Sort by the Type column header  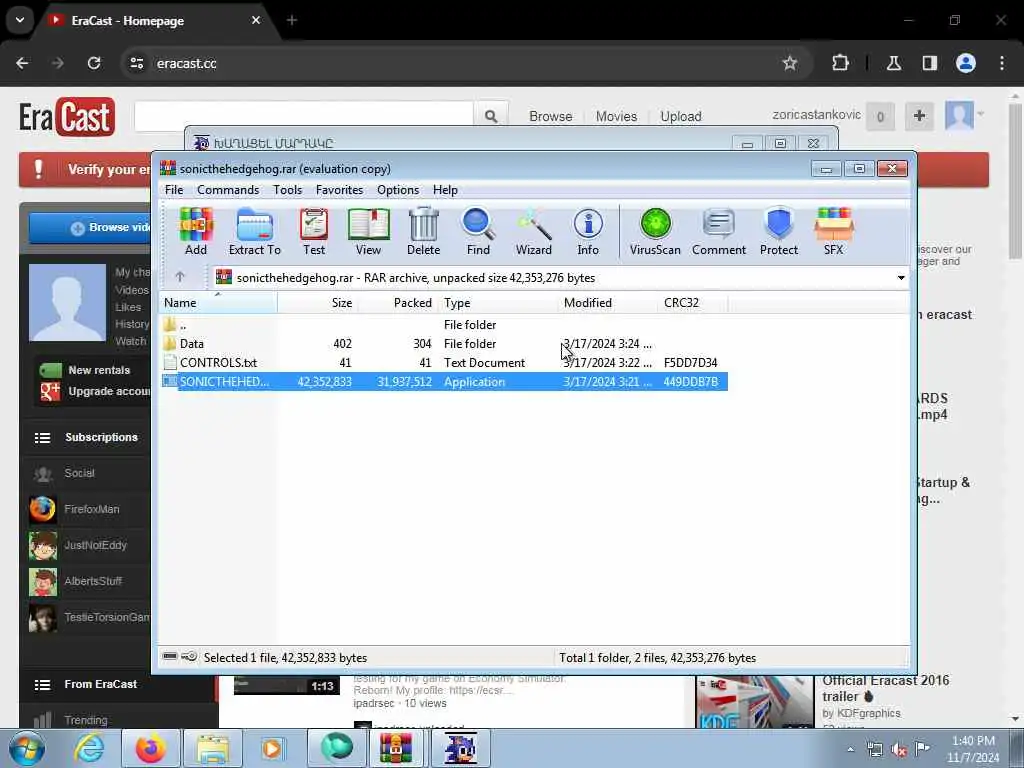(498, 303)
